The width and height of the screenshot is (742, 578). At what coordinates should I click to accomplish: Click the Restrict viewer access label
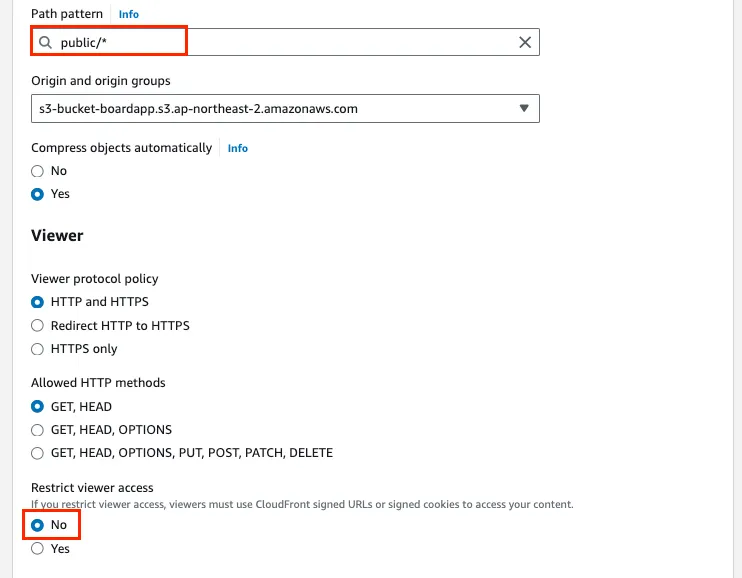pos(92,488)
